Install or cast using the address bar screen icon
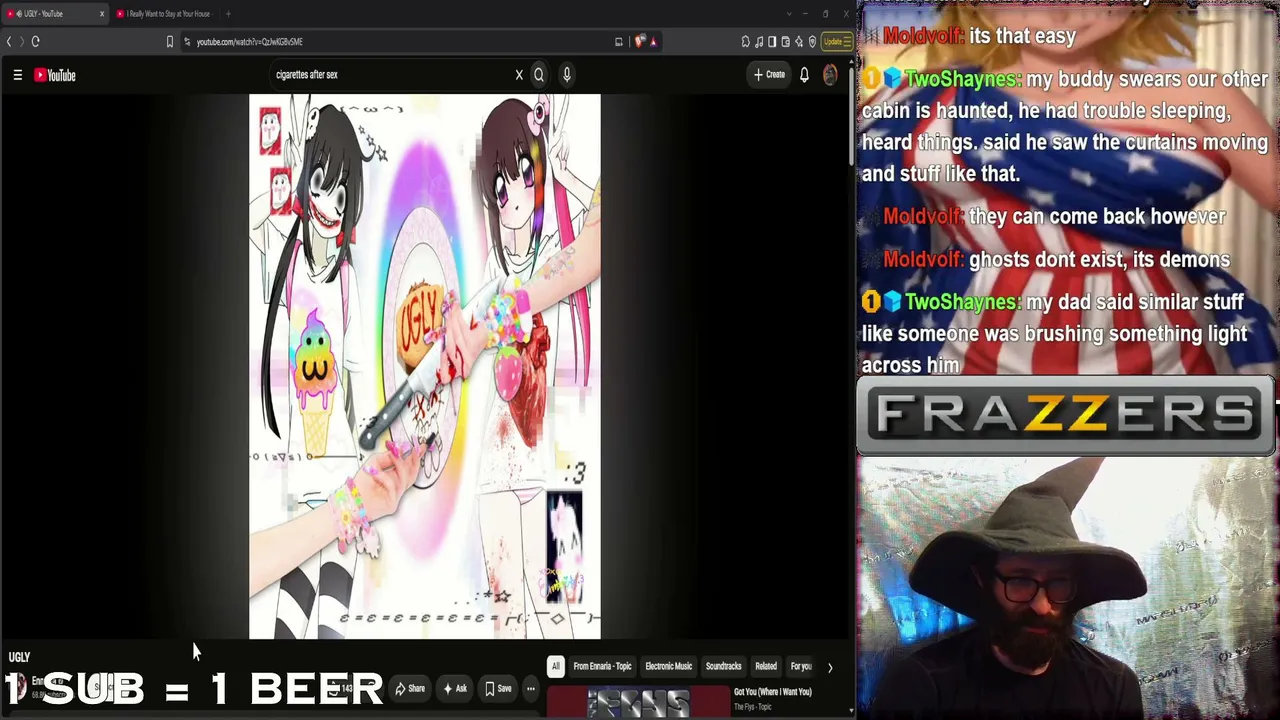The width and height of the screenshot is (1280, 720). coord(619,42)
